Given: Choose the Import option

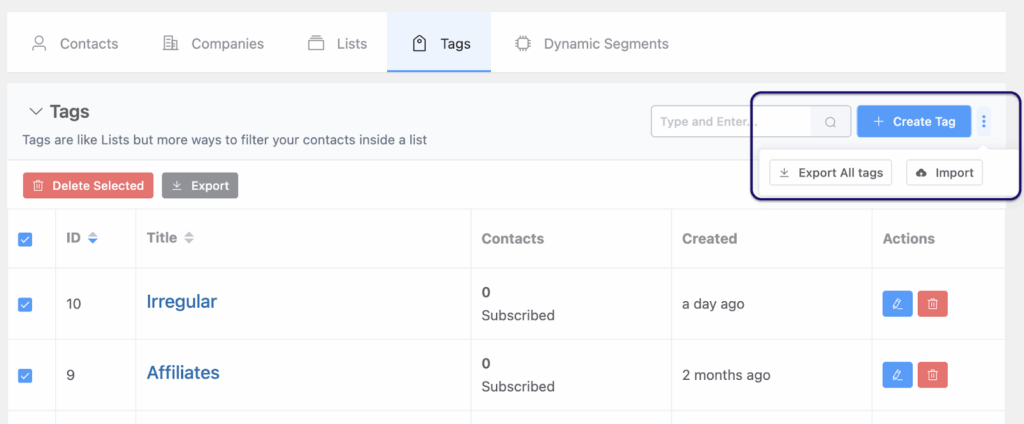Looking at the screenshot, I should [944, 172].
